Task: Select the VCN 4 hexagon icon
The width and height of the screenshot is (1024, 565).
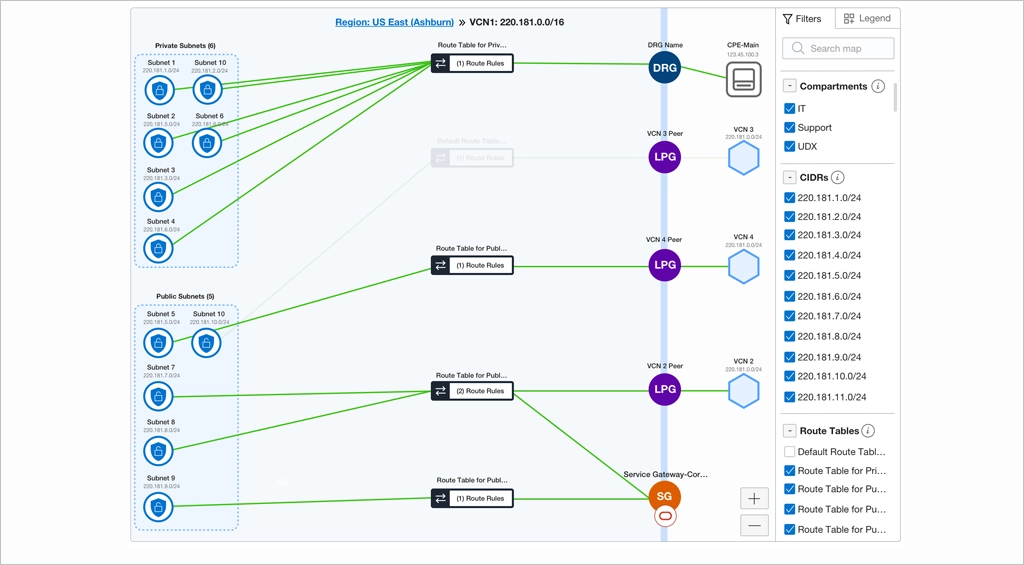Action: click(x=743, y=267)
